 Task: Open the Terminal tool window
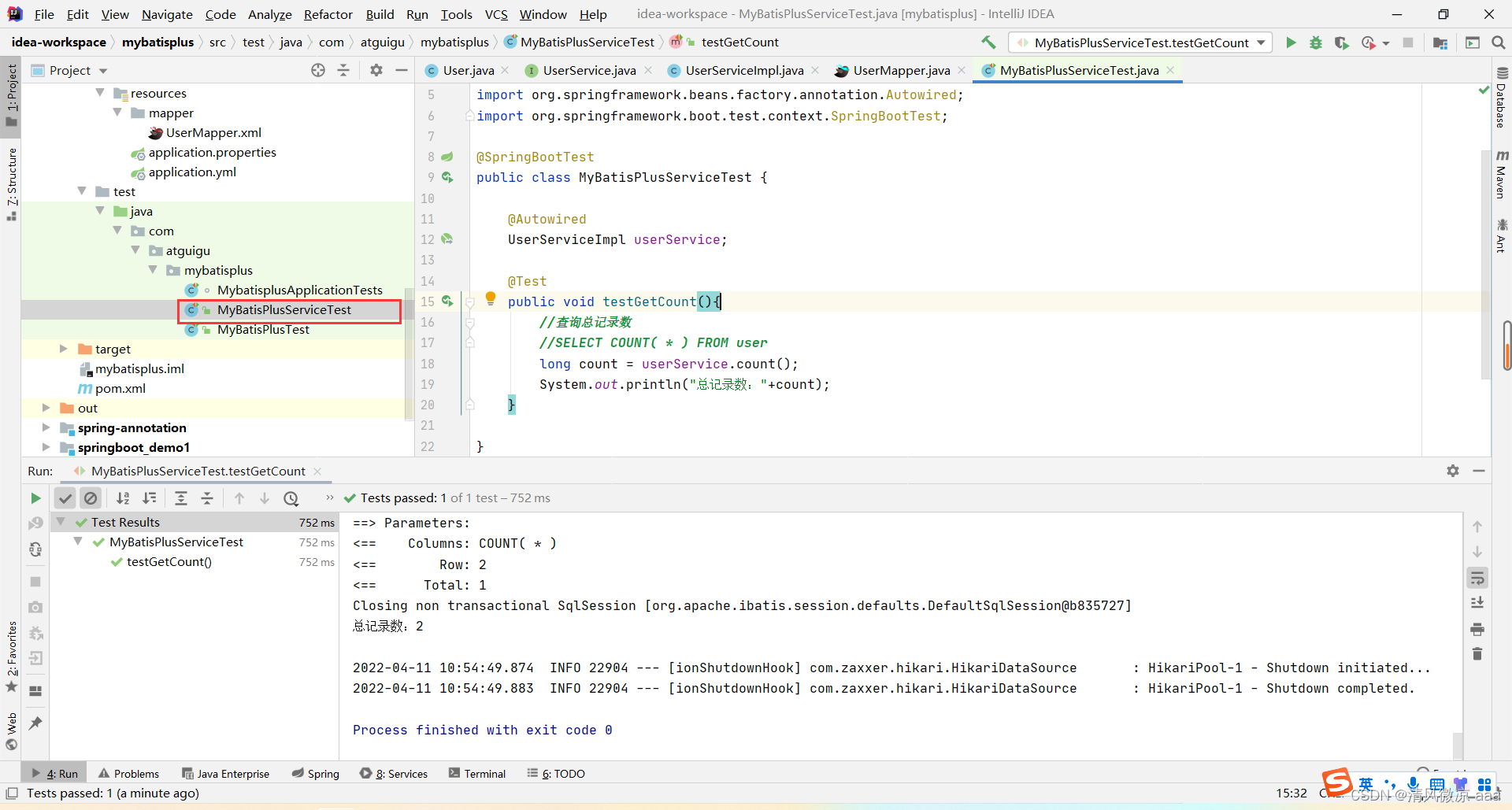[477, 774]
